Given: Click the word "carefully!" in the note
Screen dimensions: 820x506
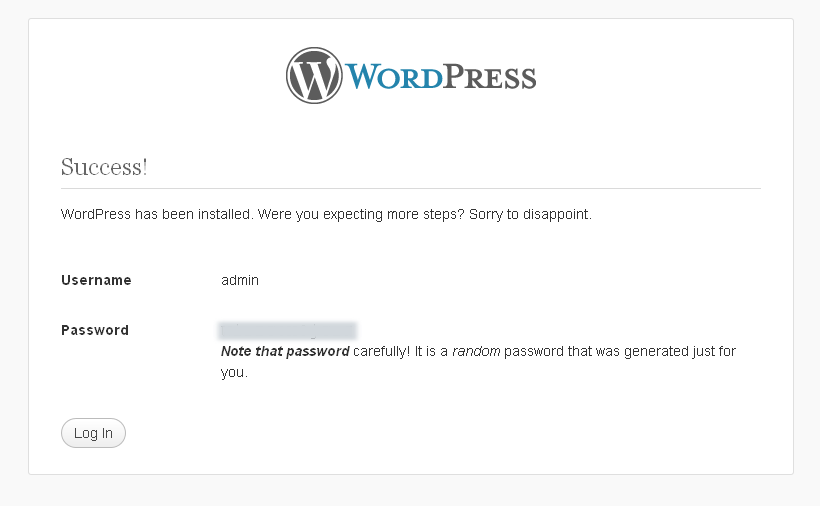Looking at the screenshot, I should tap(382, 351).
